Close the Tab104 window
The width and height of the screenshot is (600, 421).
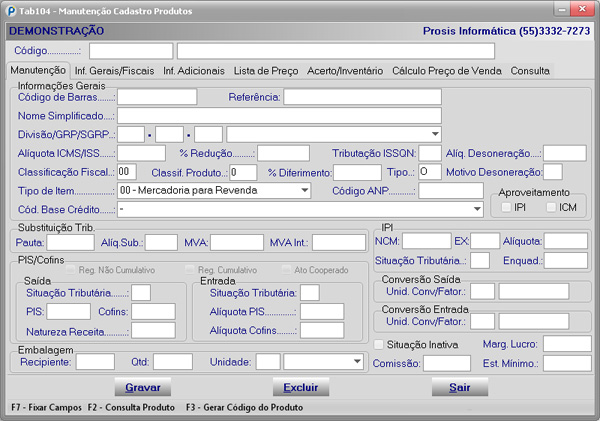[x=582, y=9]
